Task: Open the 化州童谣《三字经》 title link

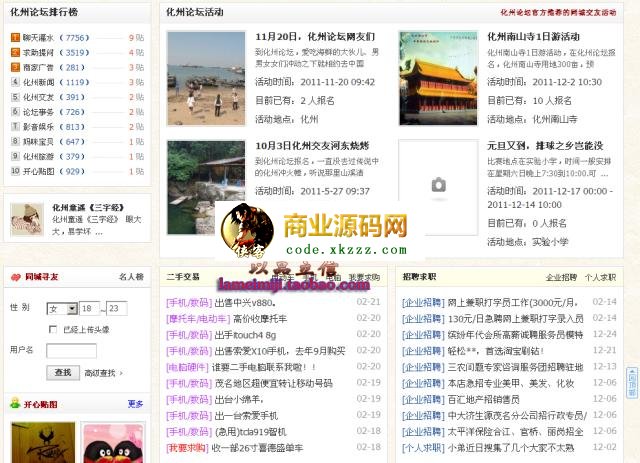Action: (88, 207)
